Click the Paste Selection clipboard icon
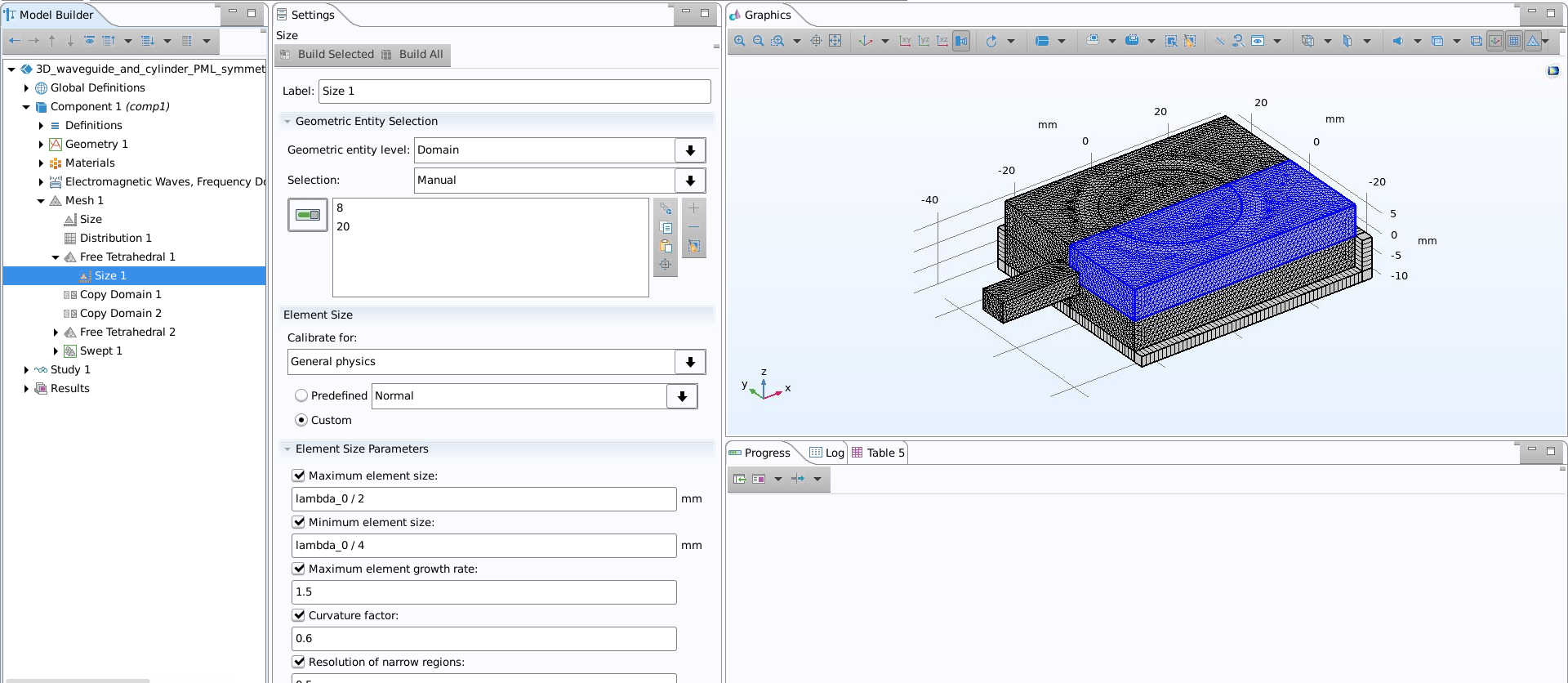 click(x=666, y=246)
